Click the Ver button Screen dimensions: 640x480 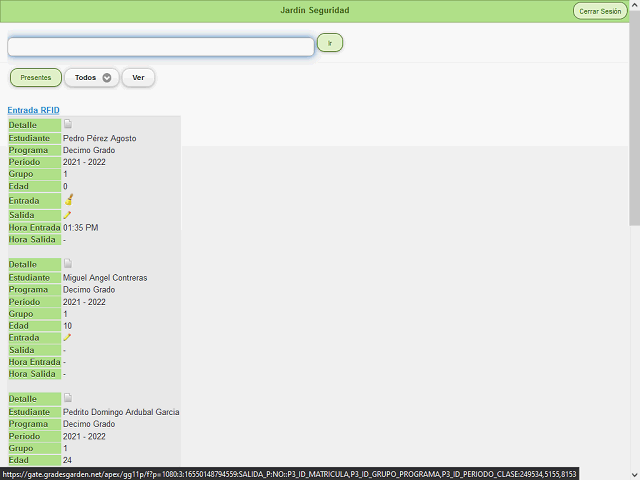point(138,78)
